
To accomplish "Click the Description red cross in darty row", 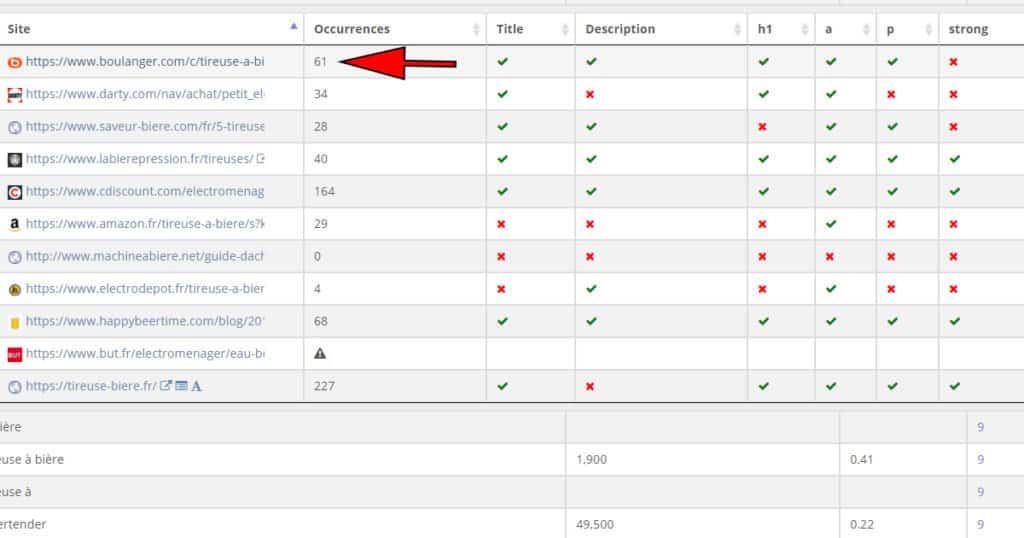I will coord(590,94).
